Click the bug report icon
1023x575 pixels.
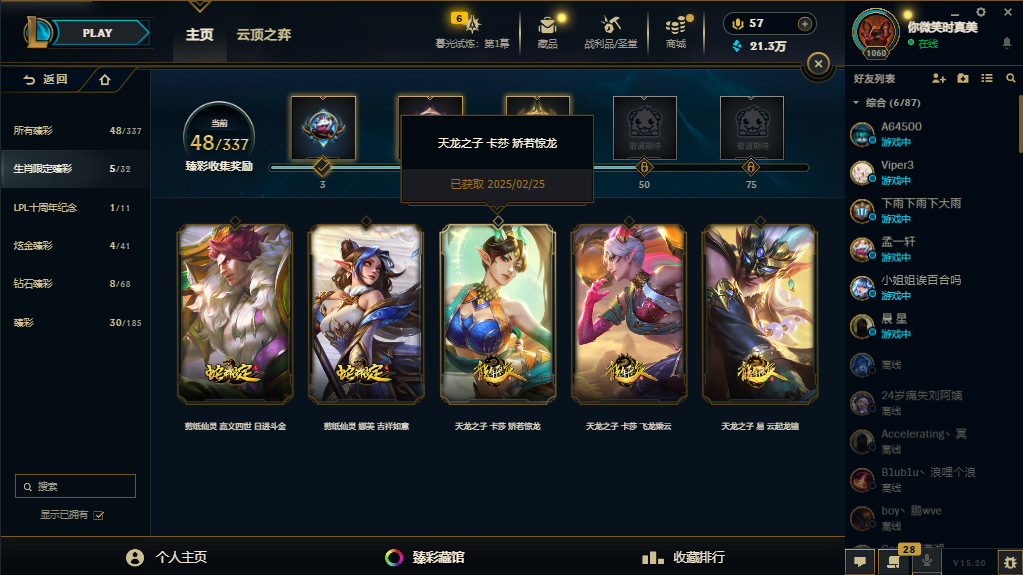(1010, 562)
